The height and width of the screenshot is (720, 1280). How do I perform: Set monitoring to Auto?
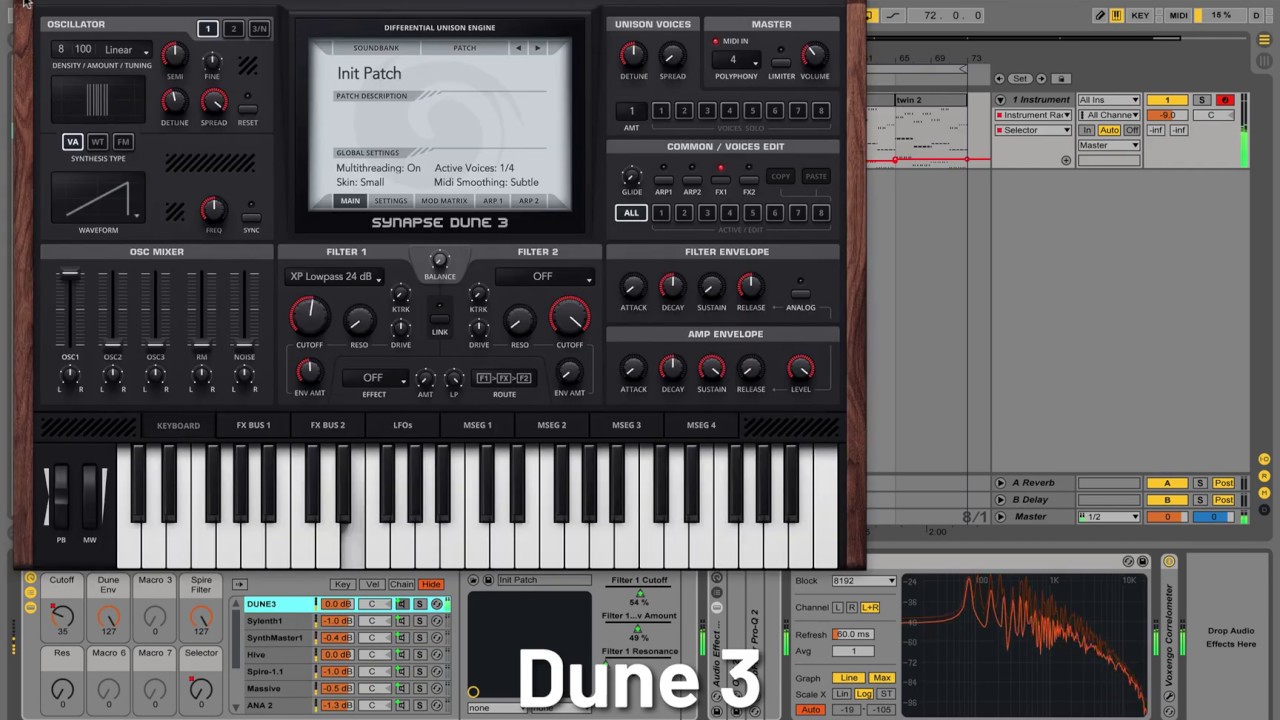coord(1109,131)
